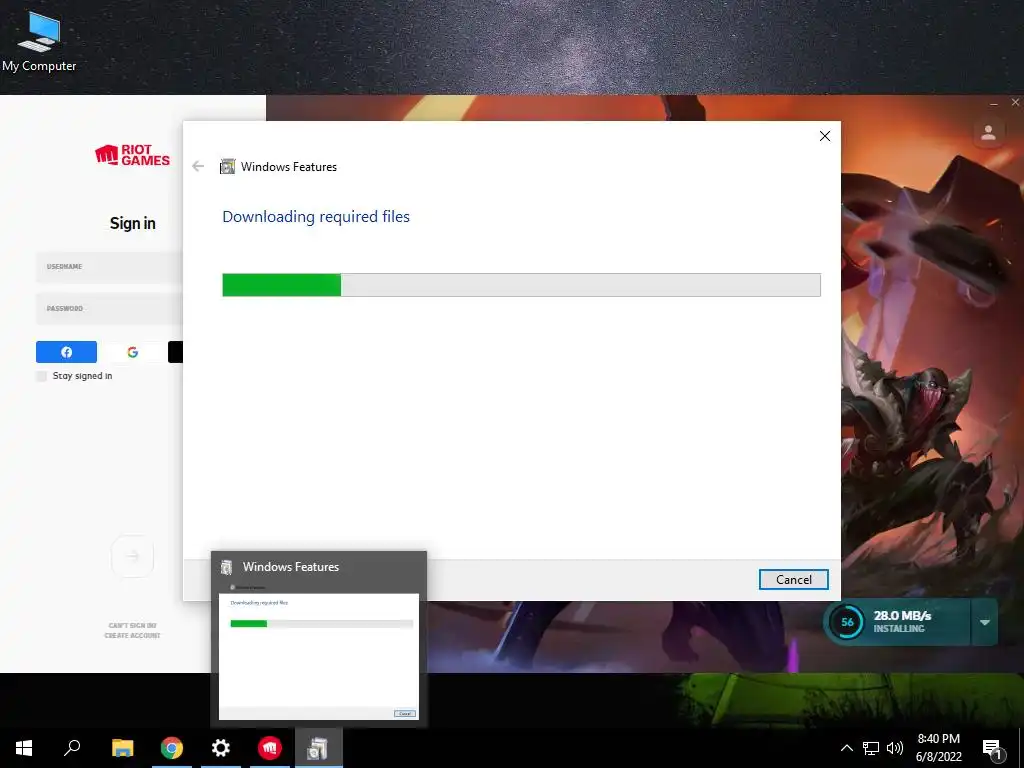
Task: Click the Windows Features taskbar preview thumbnail
Action: click(x=319, y=639)
